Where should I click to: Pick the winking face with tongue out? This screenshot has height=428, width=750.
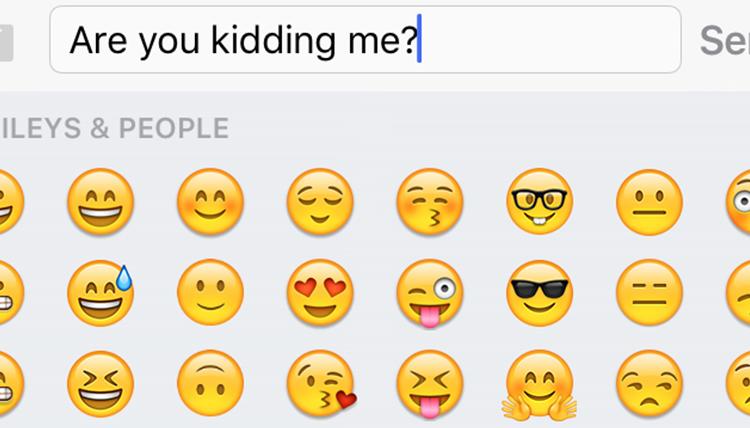(430, 293)
